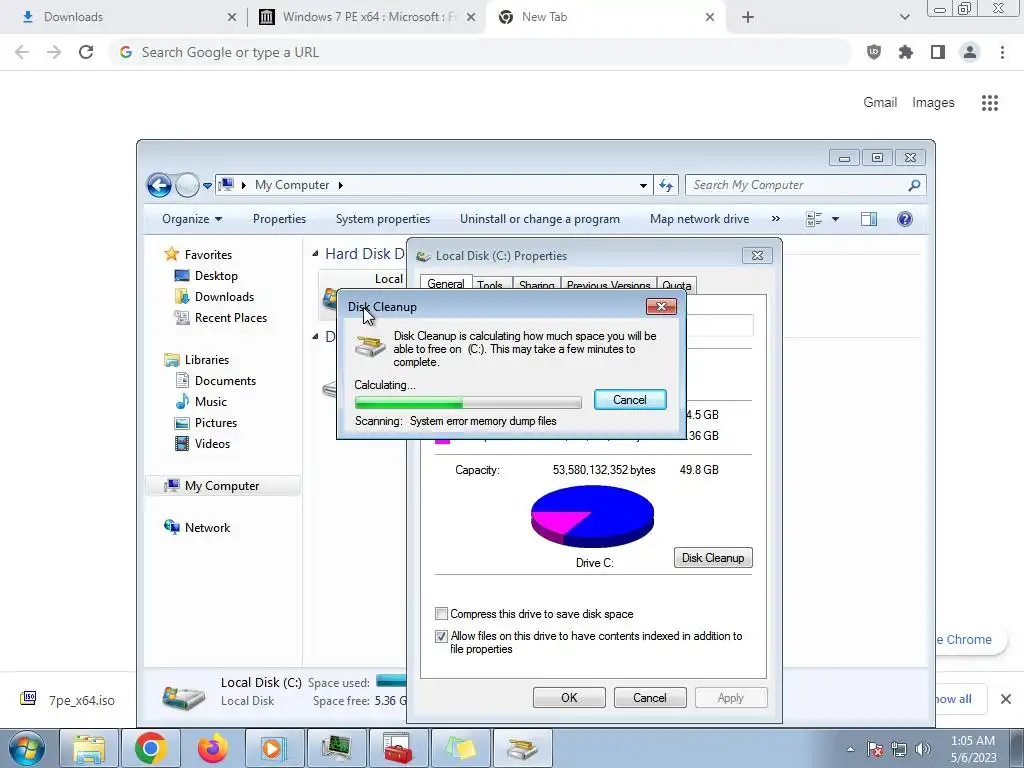Switch to Downloads browser tab
This screenshot has width=1024, height=768.
click(x=122, y=17)
